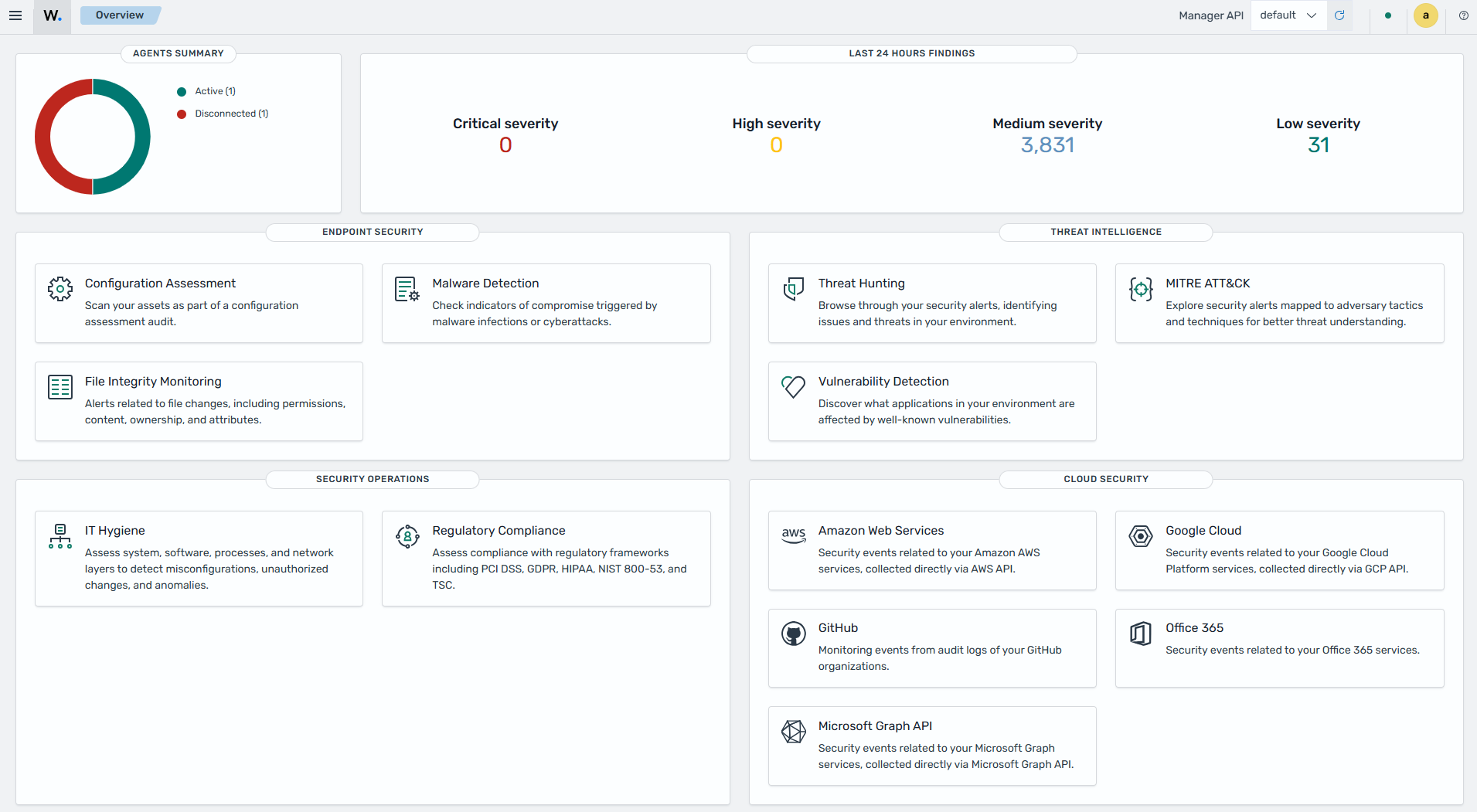Open the user avatar menu

coord(1426,15)
